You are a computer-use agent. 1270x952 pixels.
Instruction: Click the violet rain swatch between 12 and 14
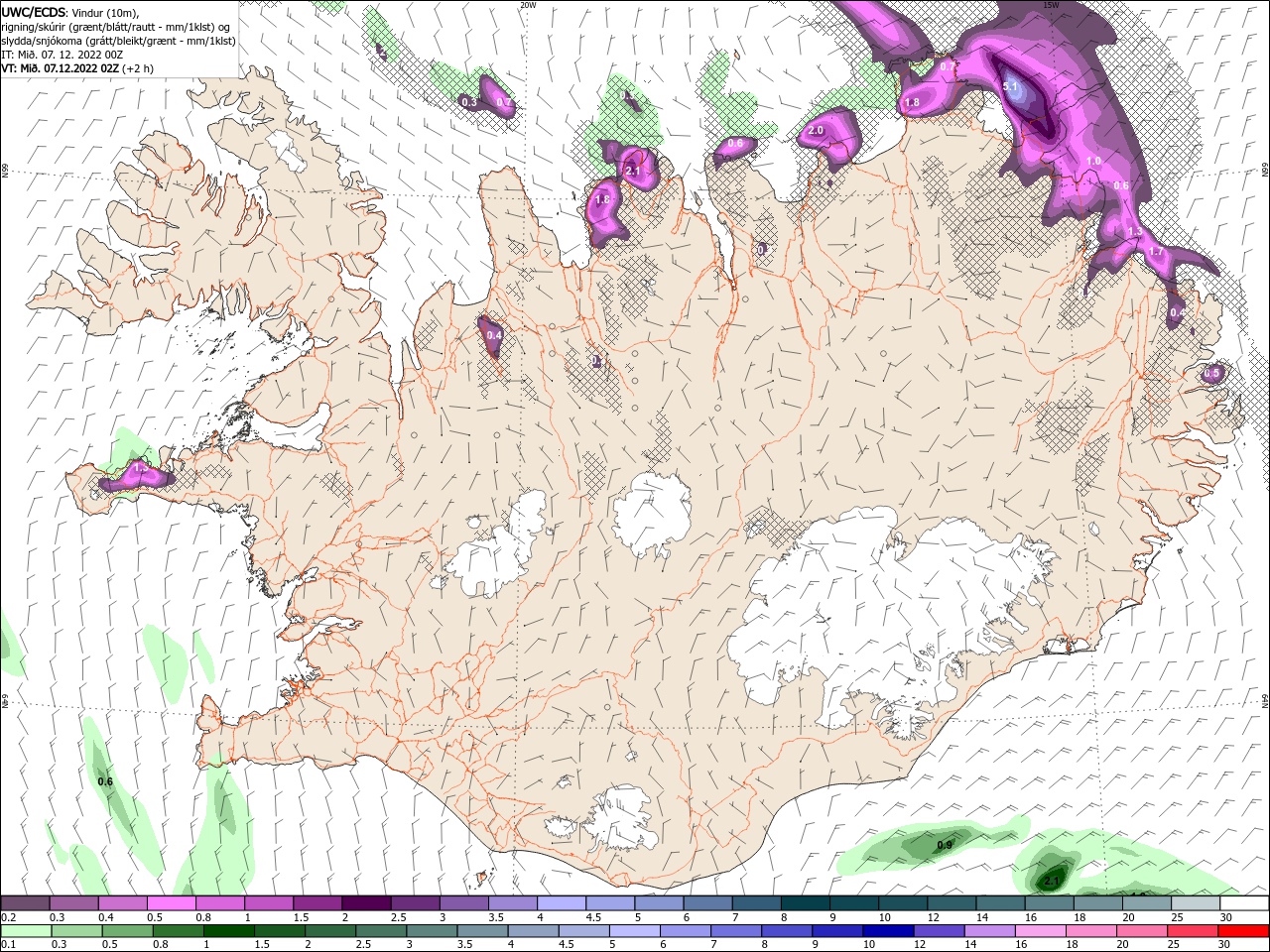coord(939,931)
